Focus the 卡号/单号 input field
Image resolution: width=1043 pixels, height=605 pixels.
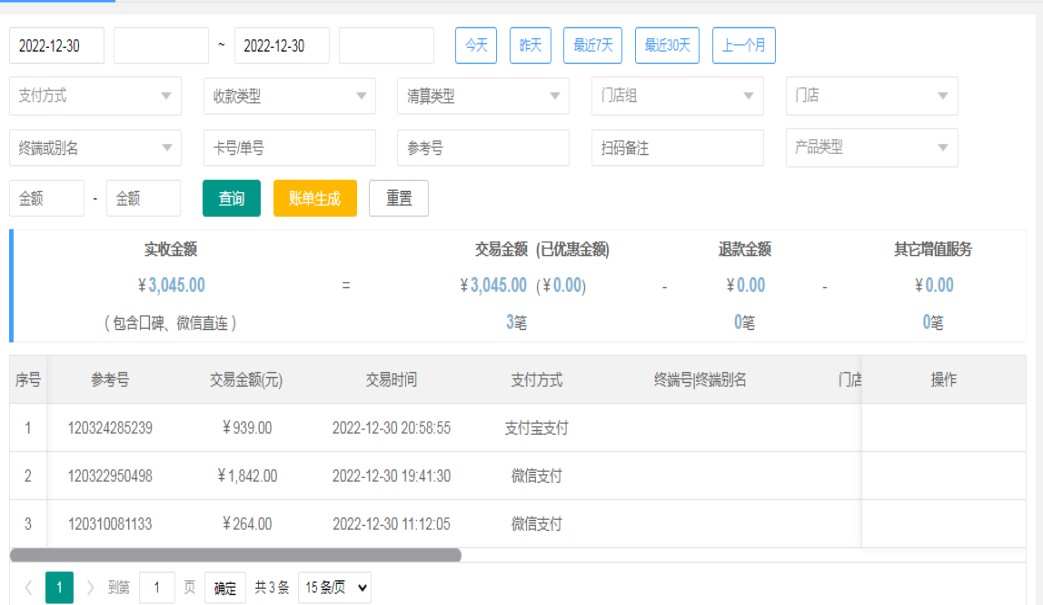pos(289,147)
